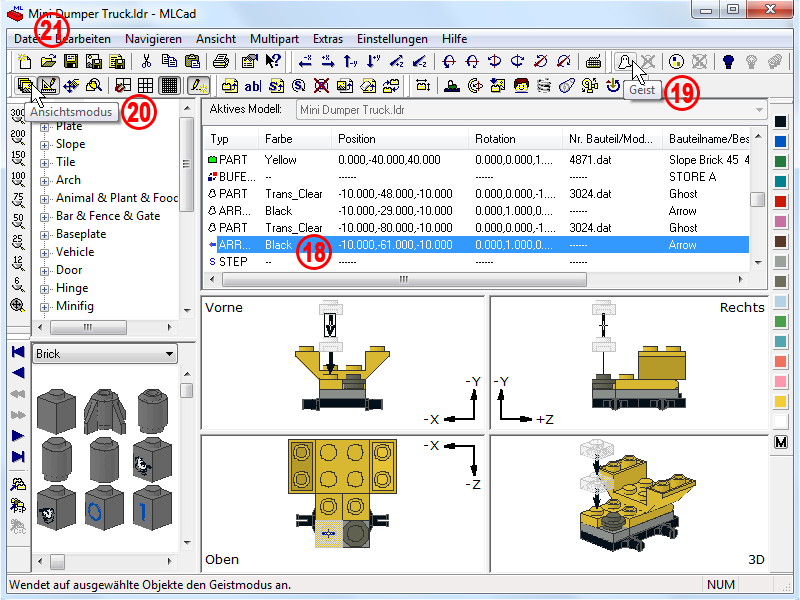Click the scissors cut icon
This screenshot has height=600, width=800.
146,62
